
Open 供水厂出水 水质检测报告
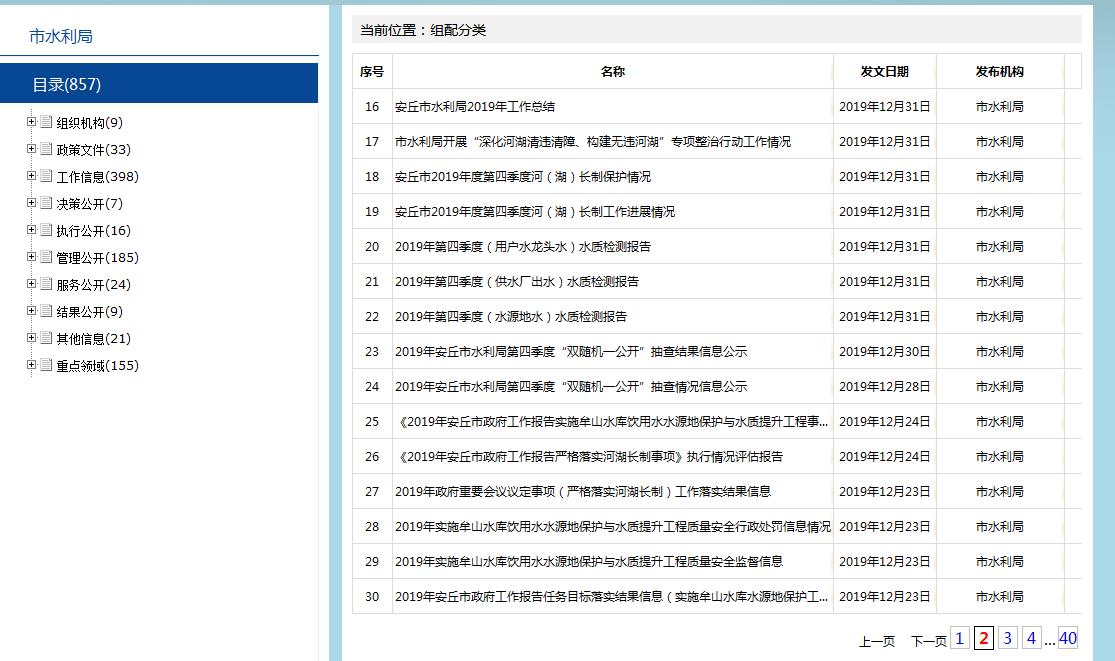pos(517,281)
